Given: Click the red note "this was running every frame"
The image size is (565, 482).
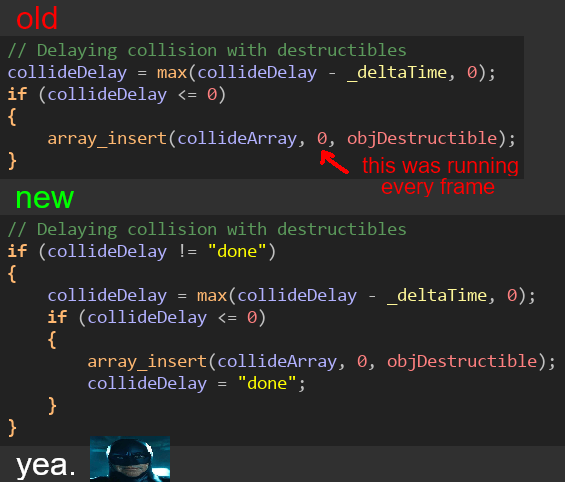Looking at the screenshot, I should (440, 176).
